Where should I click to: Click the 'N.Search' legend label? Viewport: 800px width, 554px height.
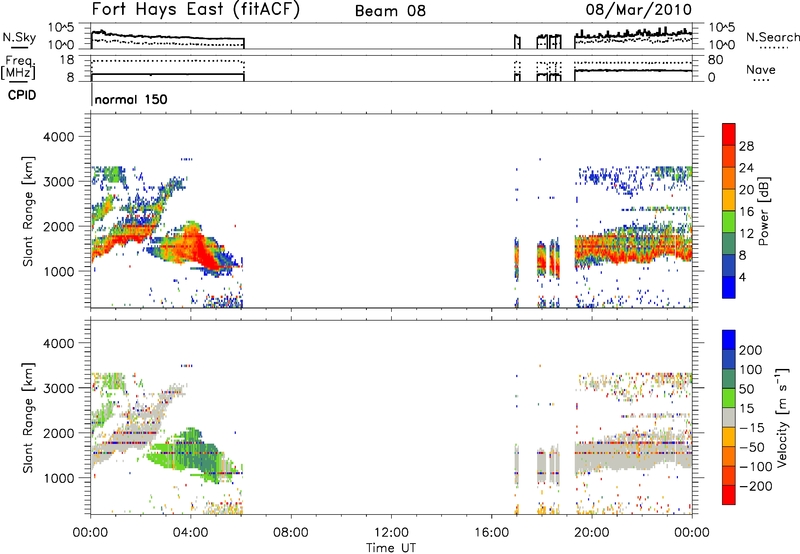(x=773, y=37)
